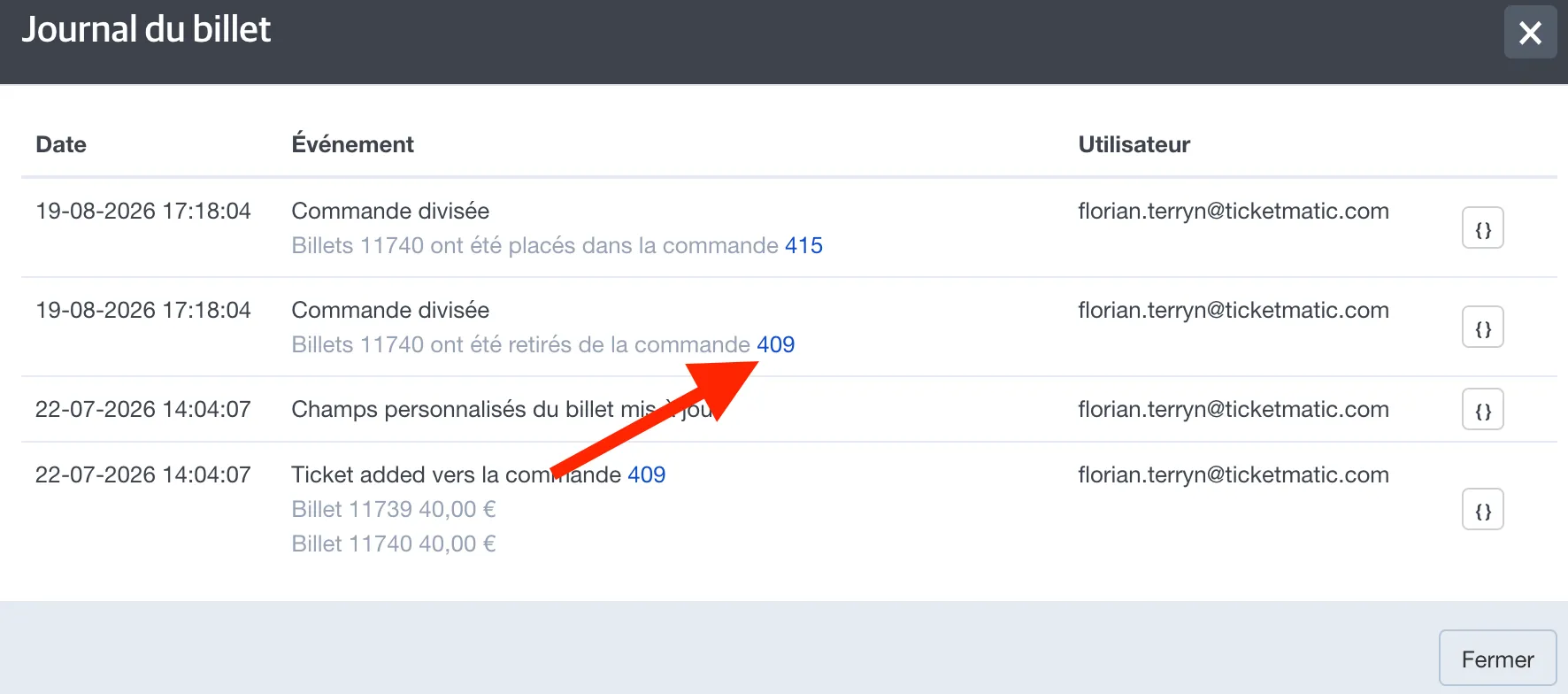Click the date in the 'Champs personnalisés' row
1568x694 pixels.
tap(143, 409)
